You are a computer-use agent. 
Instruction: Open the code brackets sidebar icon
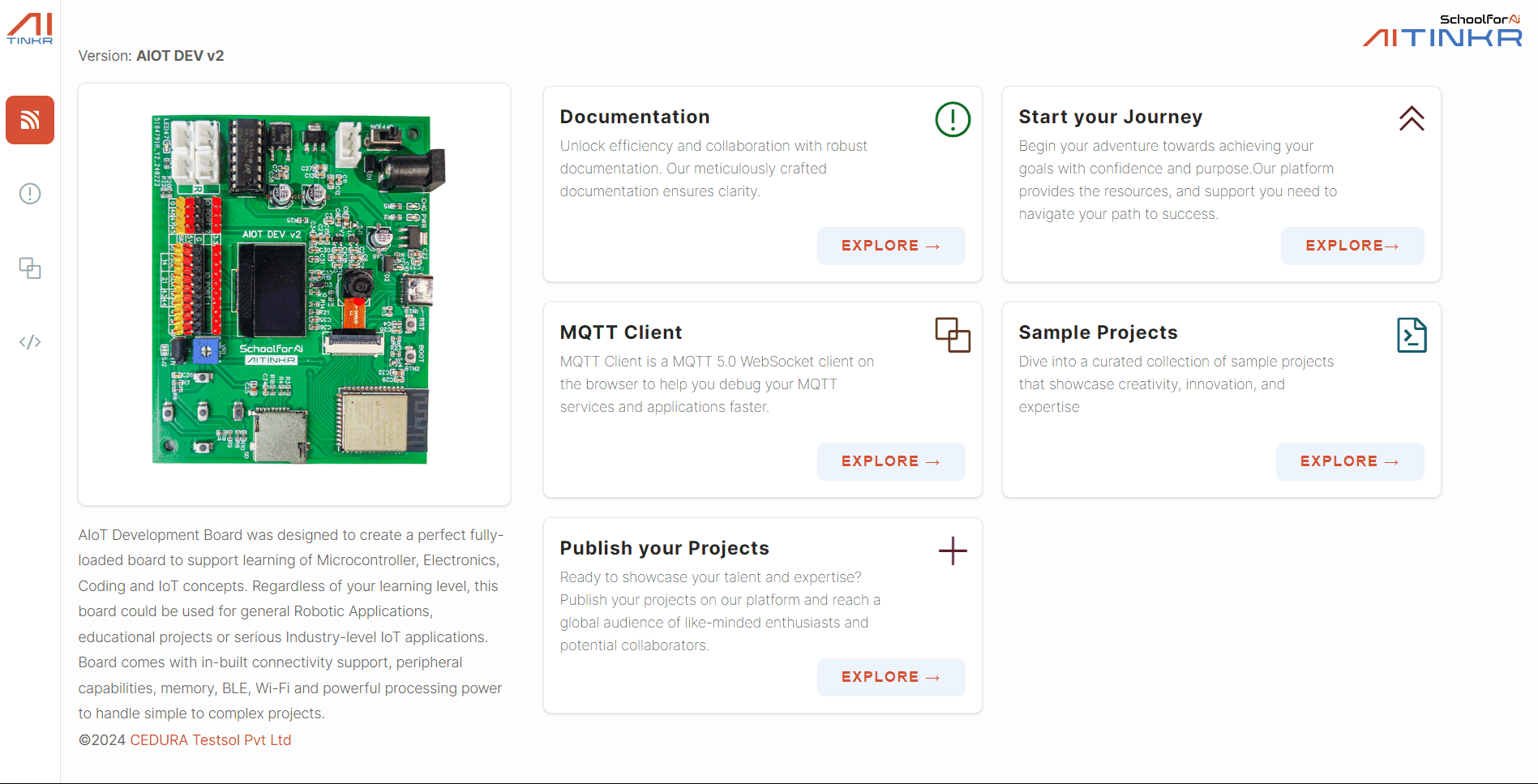click(x=30, y=342)
